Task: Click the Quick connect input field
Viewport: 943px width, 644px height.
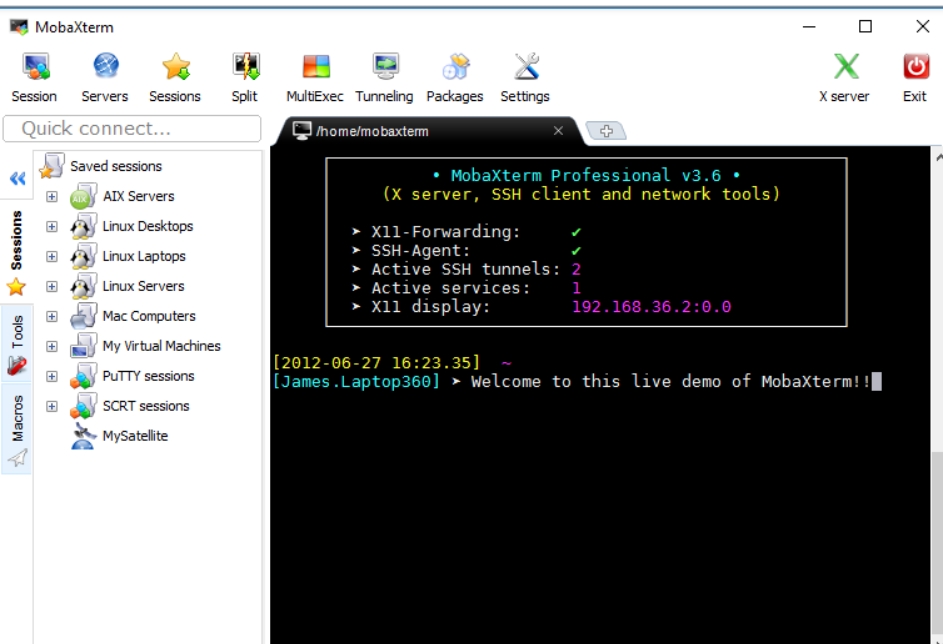Action: tap(132, 129)
